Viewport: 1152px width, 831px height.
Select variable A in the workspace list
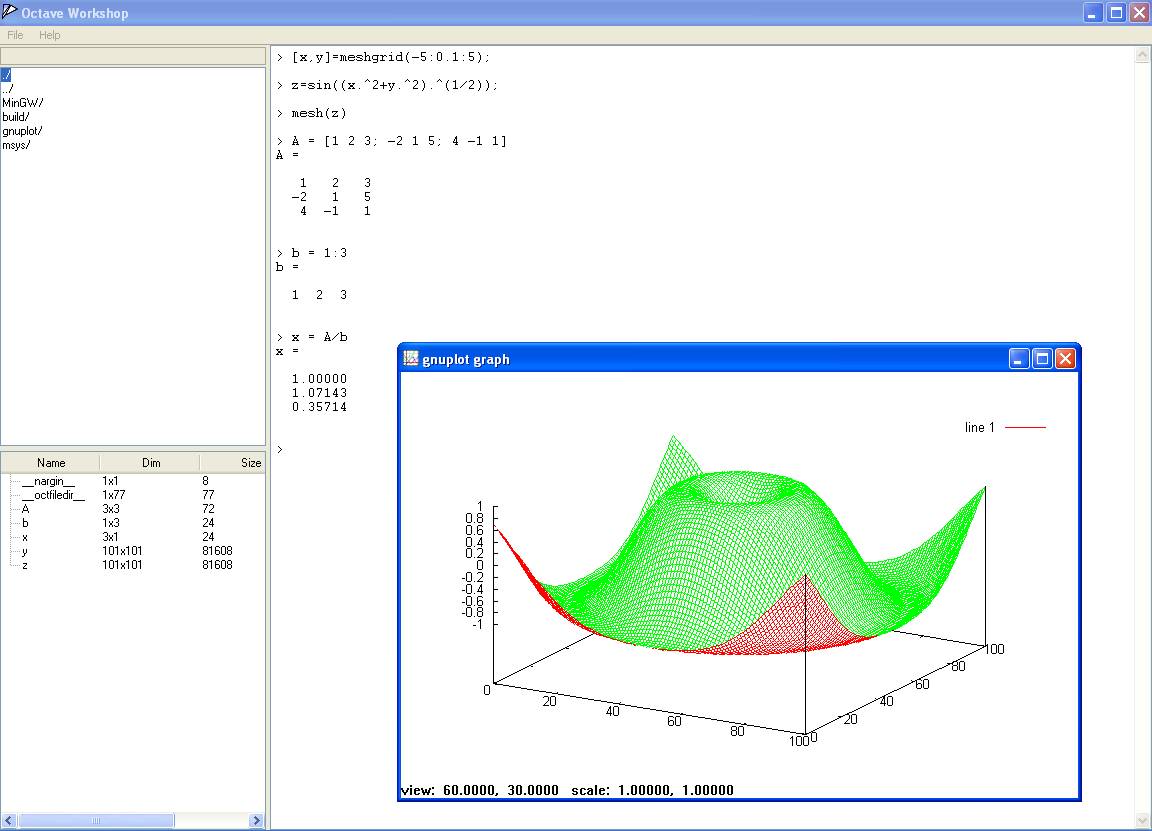tap(26, 509)
